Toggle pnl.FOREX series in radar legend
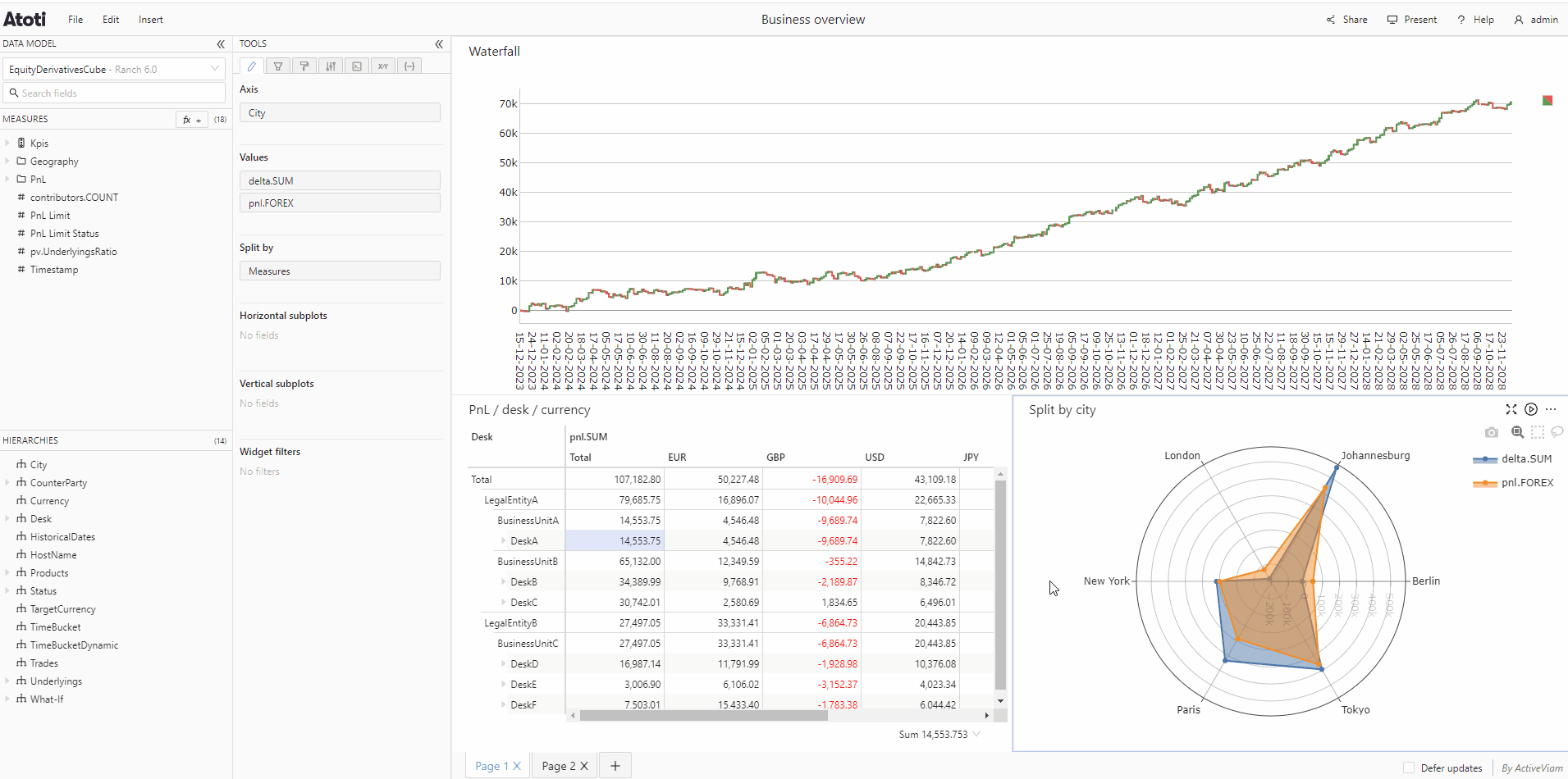The image size is (1568, 779). click(1513, 483)
